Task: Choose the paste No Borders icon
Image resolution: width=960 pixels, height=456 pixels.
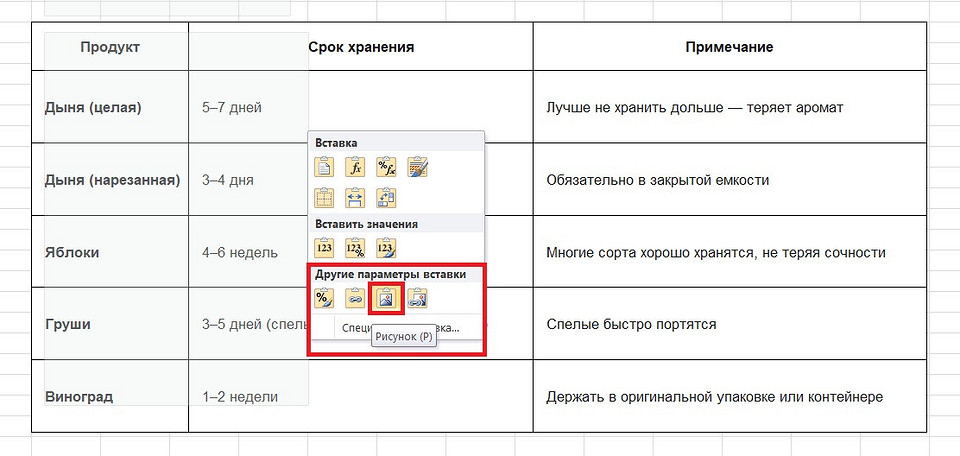Action: 323,197
